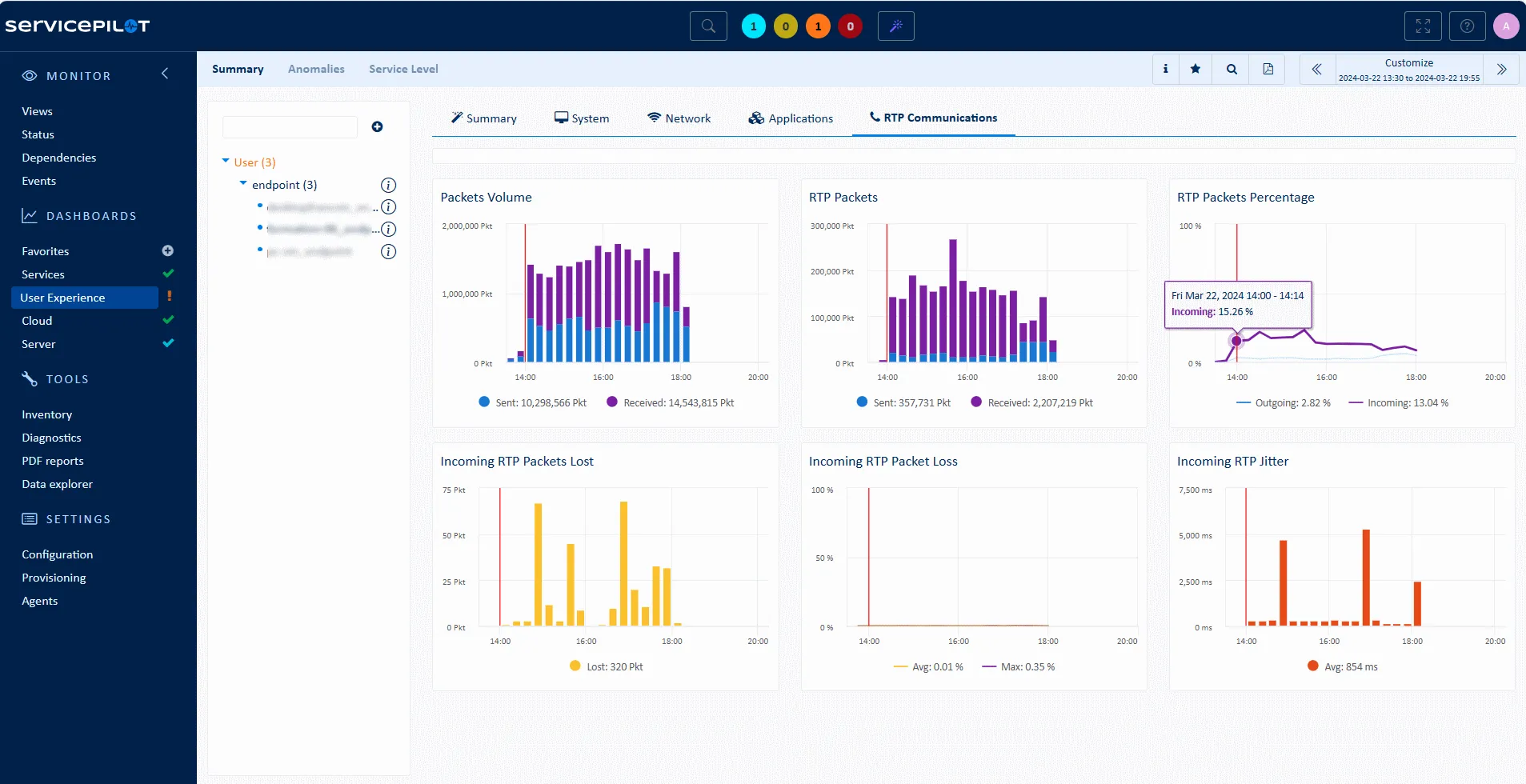Toggle the Sent series in Packets Volume legend
1526x784 pixels.
tap(532, 402)
